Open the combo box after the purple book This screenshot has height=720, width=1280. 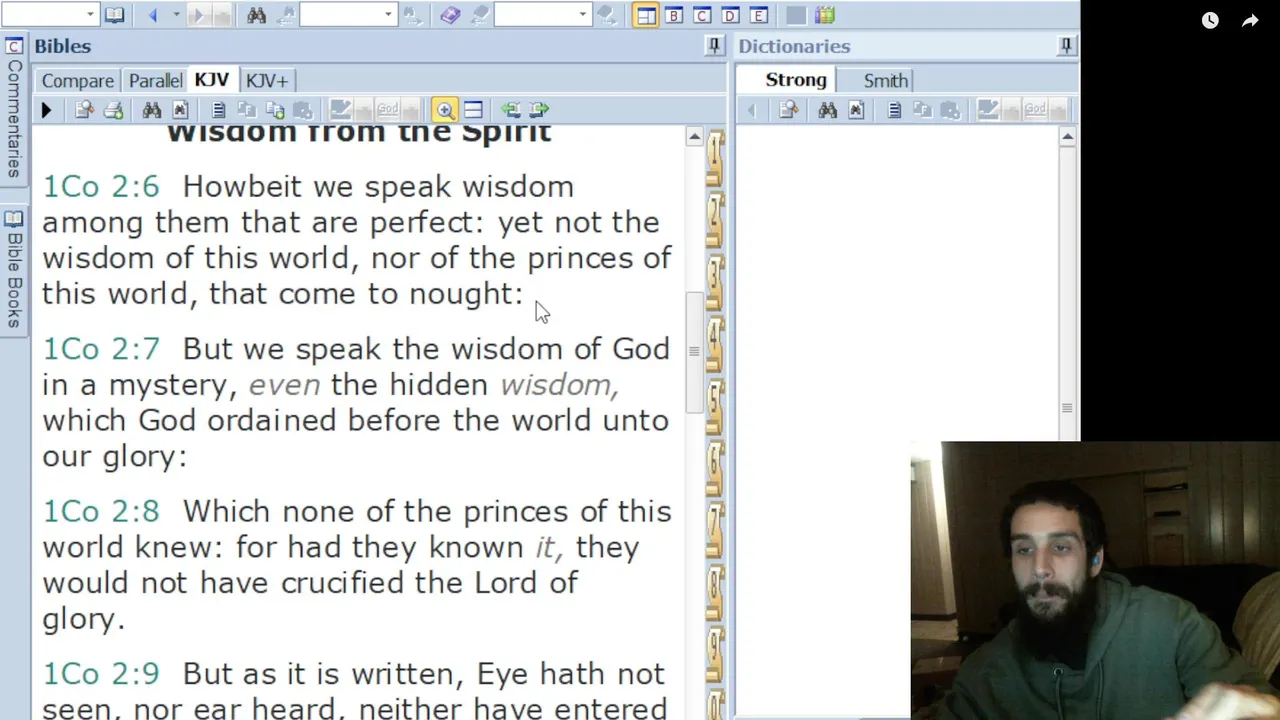(x=583, y=15)
